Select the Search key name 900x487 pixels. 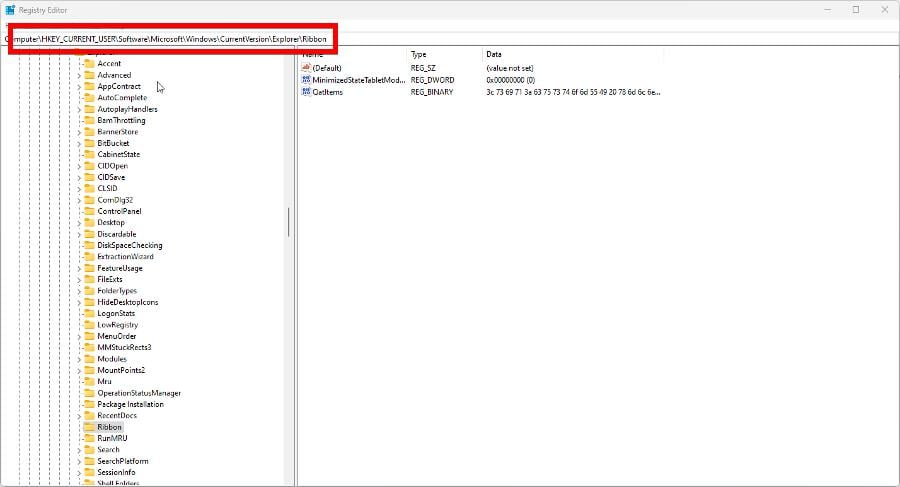(108, 450)
